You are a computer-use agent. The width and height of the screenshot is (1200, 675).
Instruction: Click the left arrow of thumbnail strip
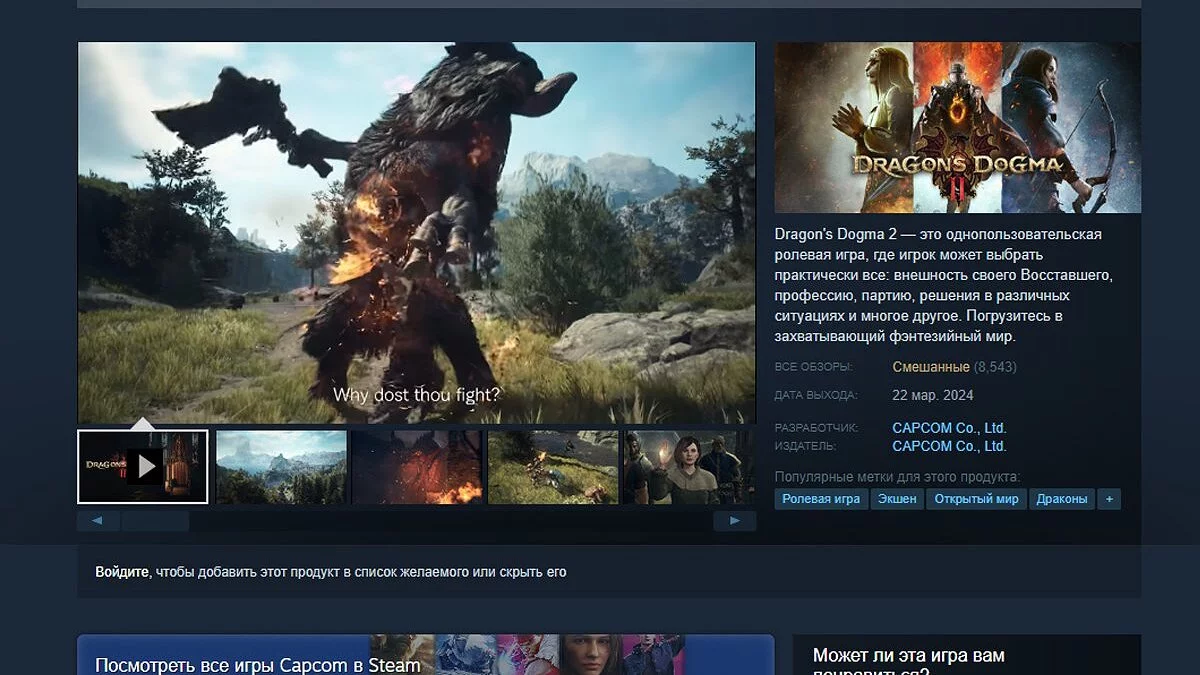(x=98, y=521)
